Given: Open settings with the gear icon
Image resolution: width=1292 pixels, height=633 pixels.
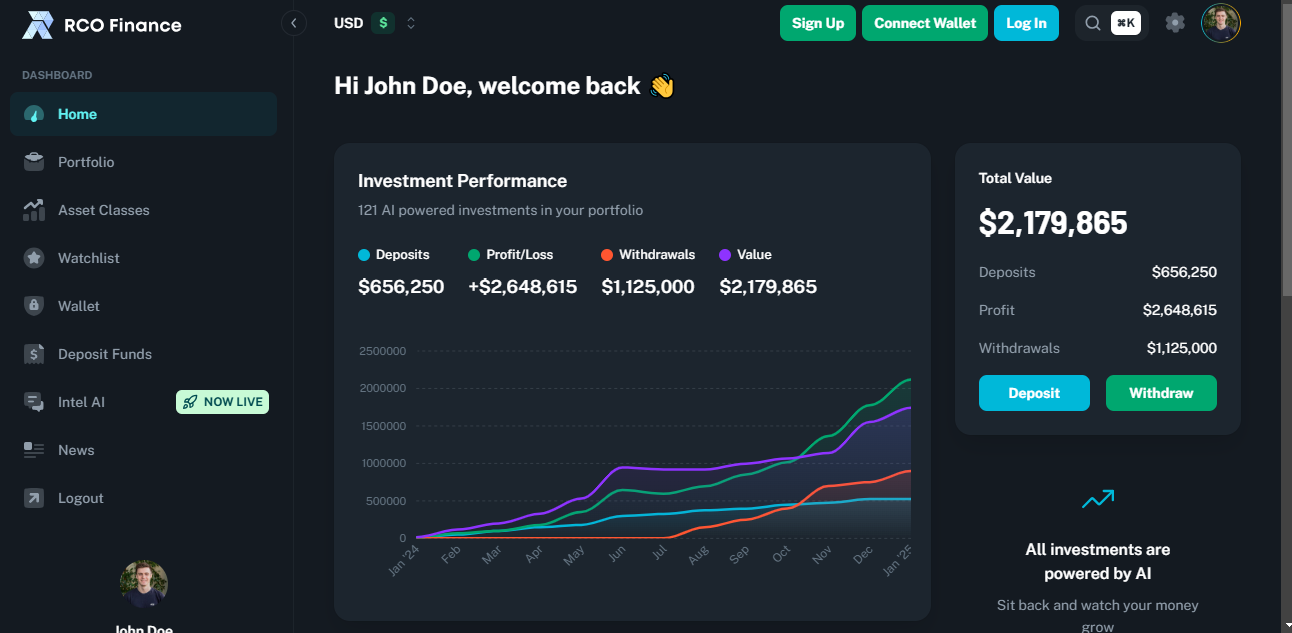Looking at the screenshot, I should (x=1175, y=22).
